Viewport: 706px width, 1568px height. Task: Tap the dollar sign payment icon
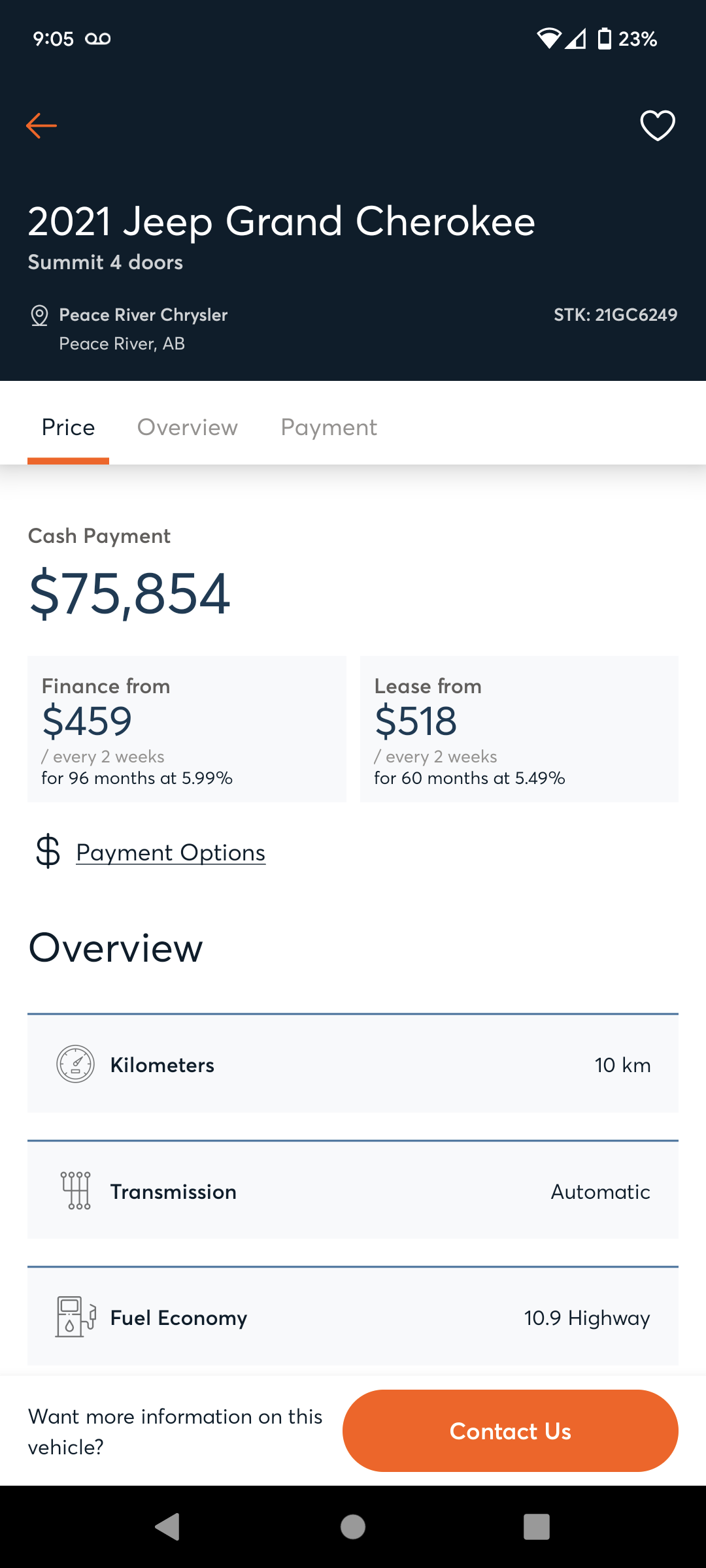[48, 852]
